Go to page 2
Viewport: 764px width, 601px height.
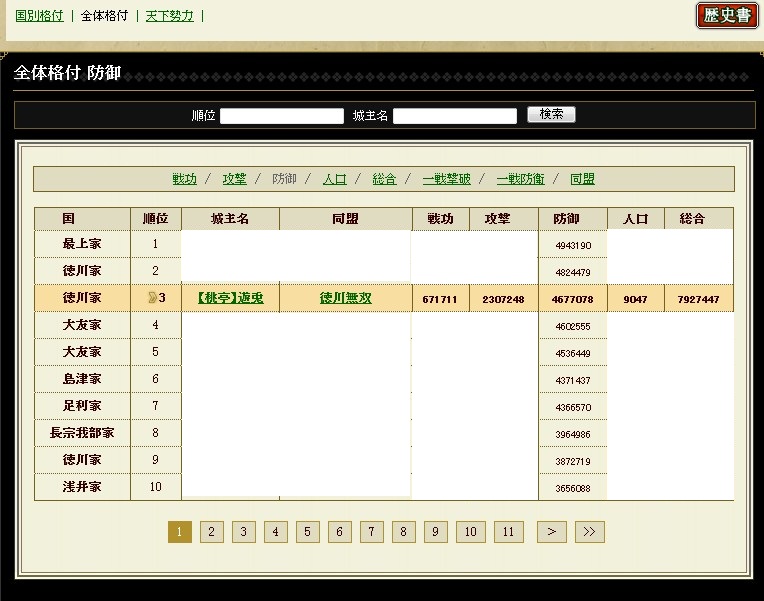[211, 532]
